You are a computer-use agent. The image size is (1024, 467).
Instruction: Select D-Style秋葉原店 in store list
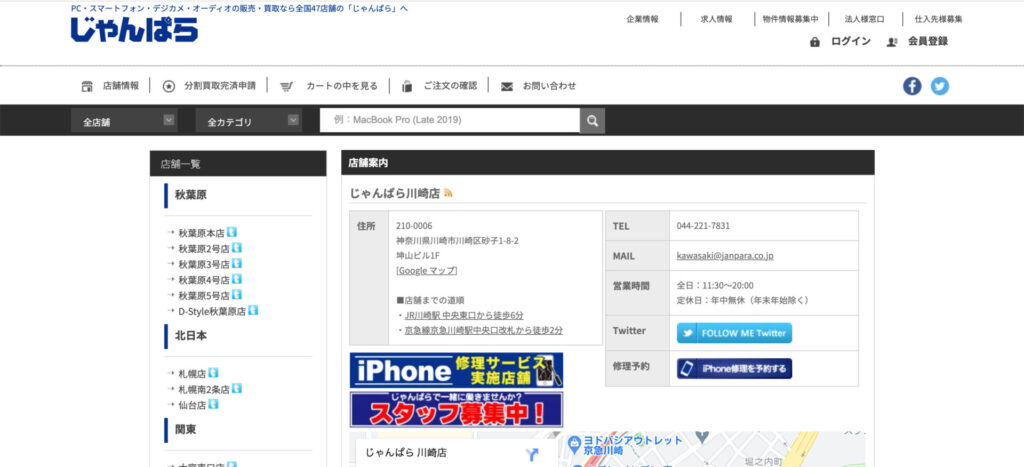point(212,312)
